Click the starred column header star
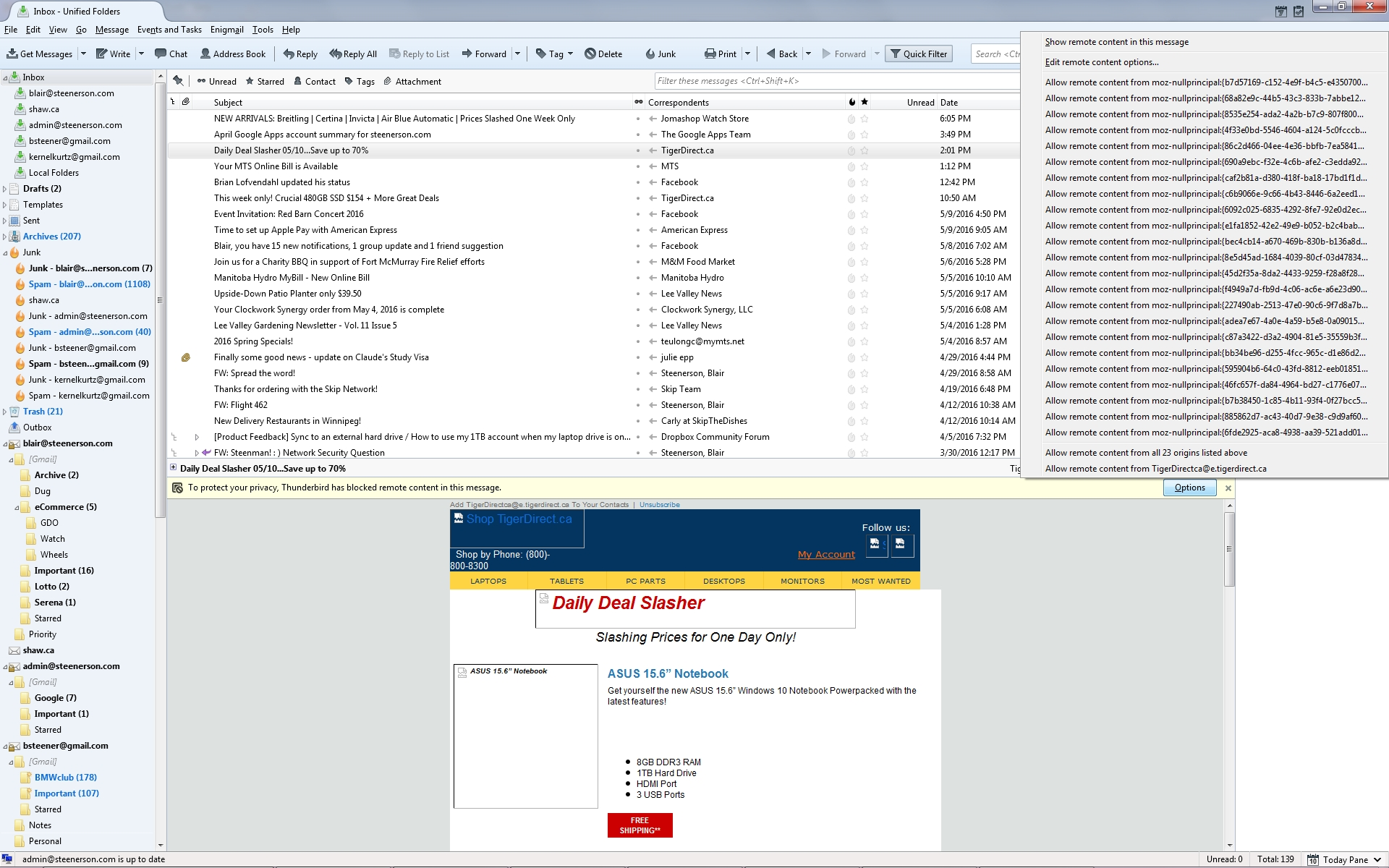Screen dimensions: 1389x868 (864, 102)
